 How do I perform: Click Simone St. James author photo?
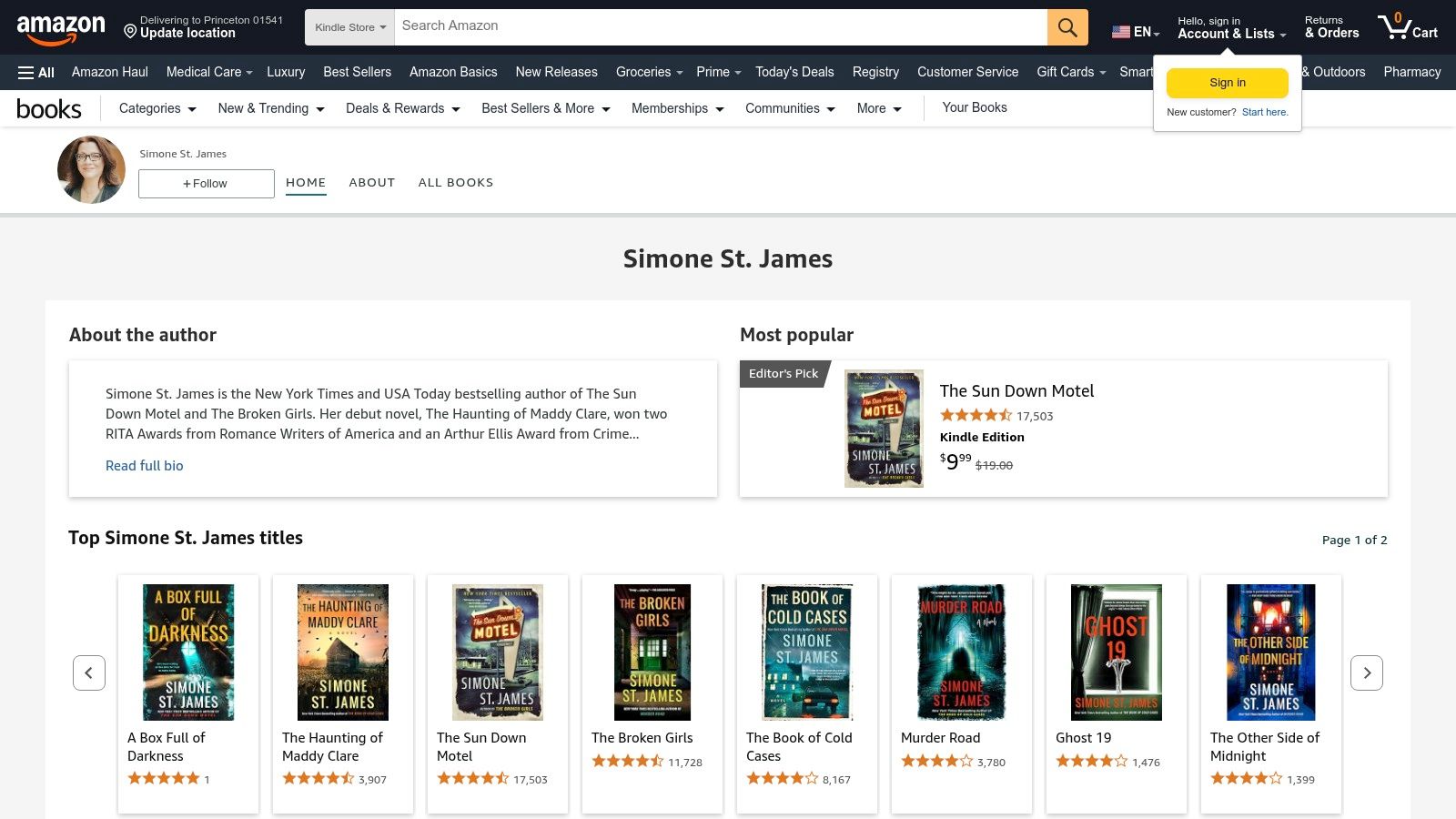click(x=91, y=169)
